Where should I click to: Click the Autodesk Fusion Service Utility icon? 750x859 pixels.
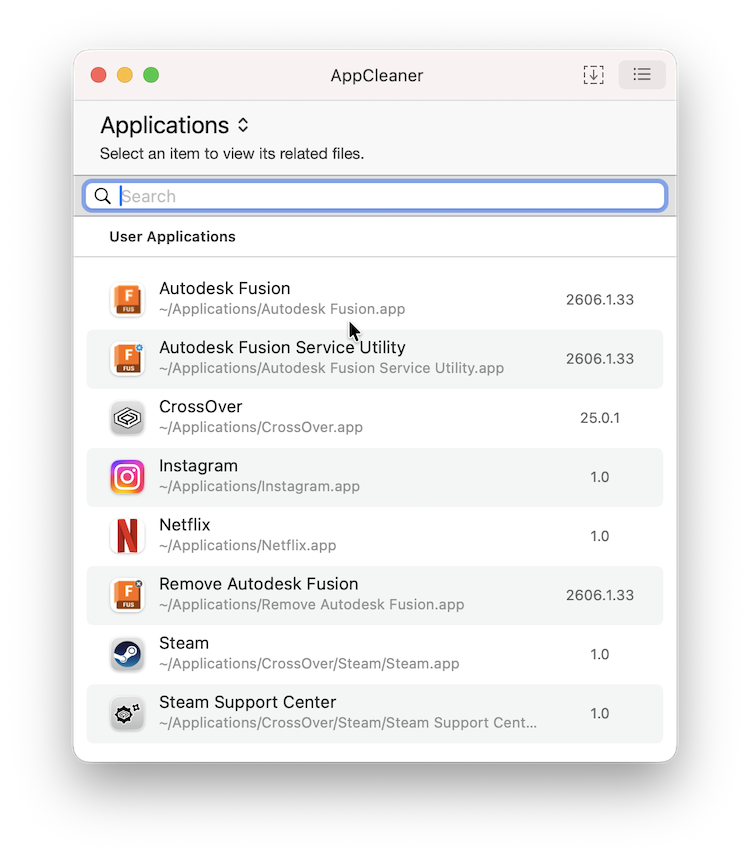(127, 359)
